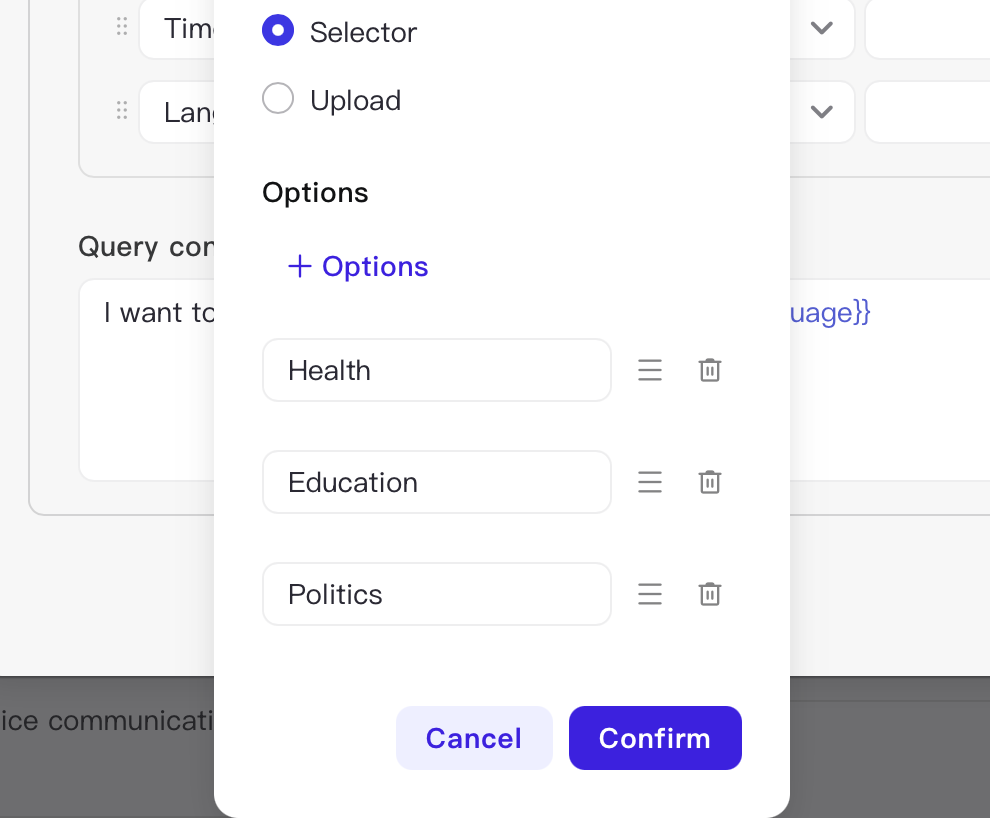
Task: Click the reorder handle for Education
Action: [650, 482]
